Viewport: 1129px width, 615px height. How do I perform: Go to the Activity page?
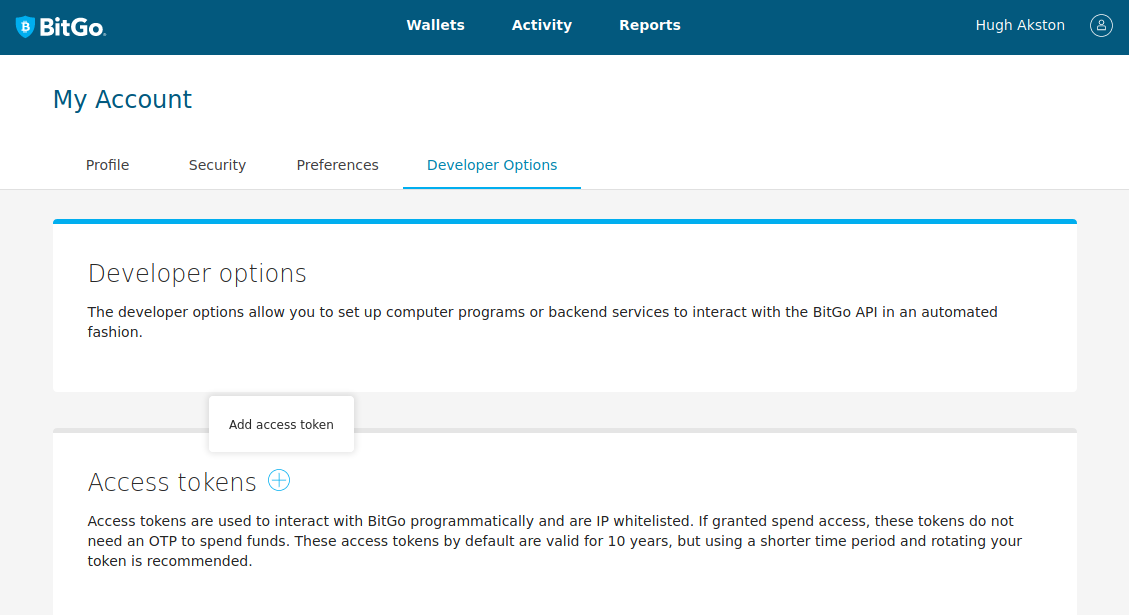click(x=541, y=25)
